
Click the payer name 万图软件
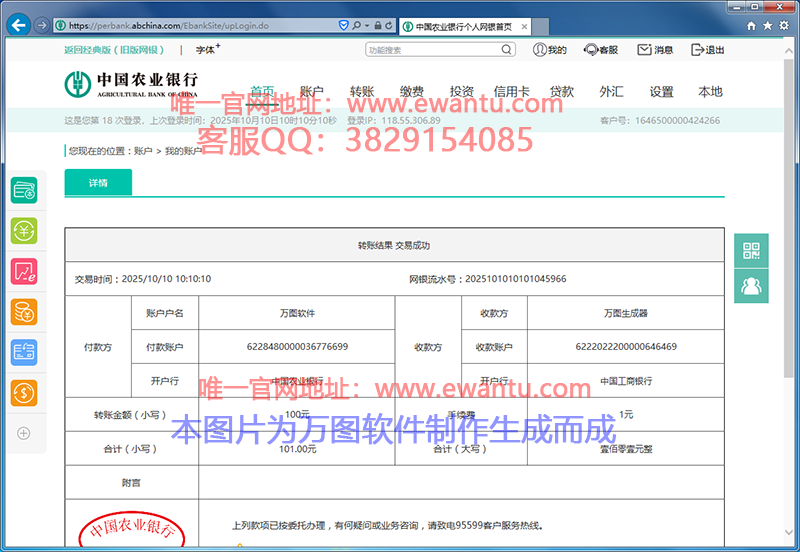tap(297, 313)
